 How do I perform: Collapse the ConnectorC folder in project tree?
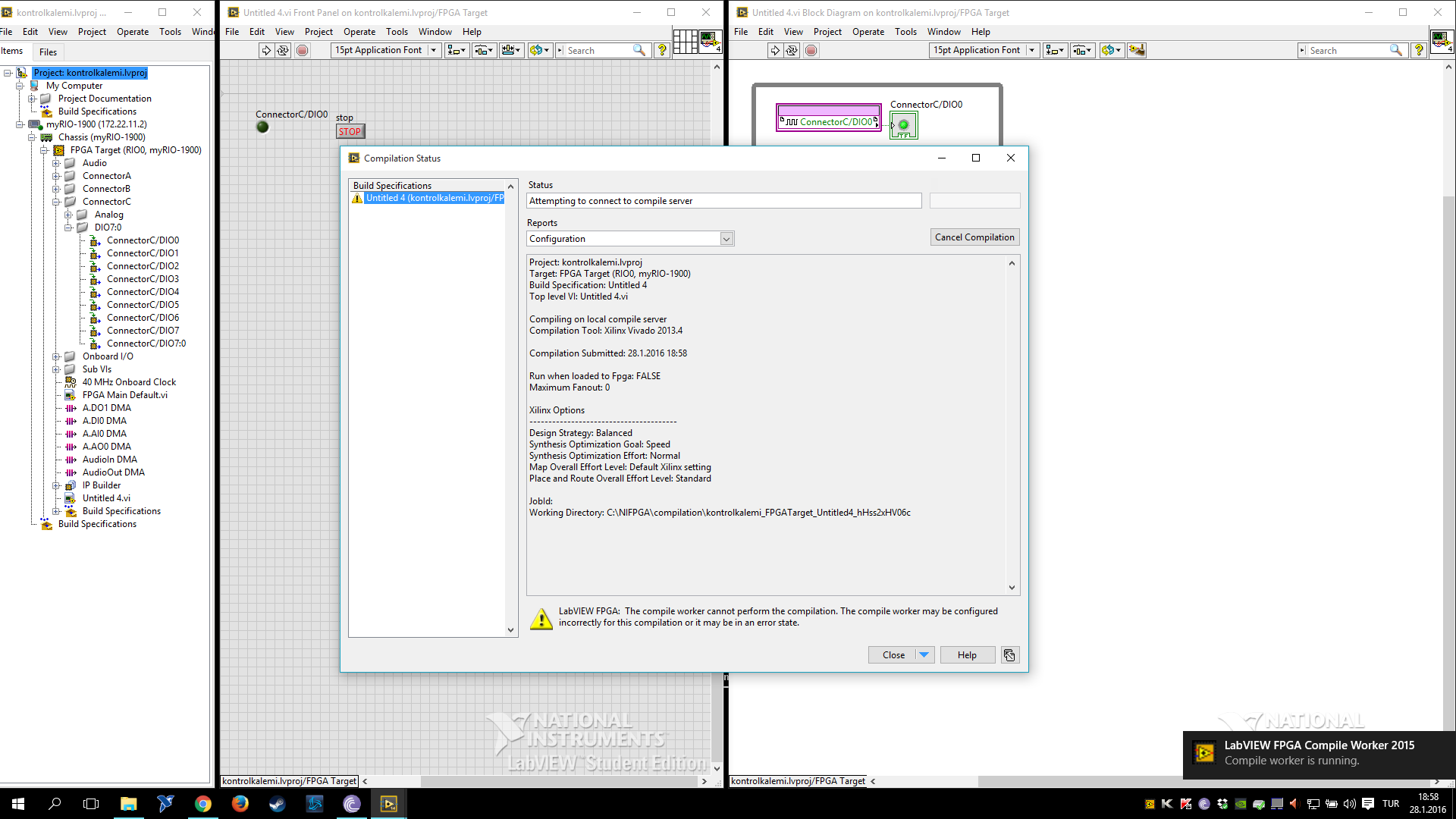(x=56, y=202)
